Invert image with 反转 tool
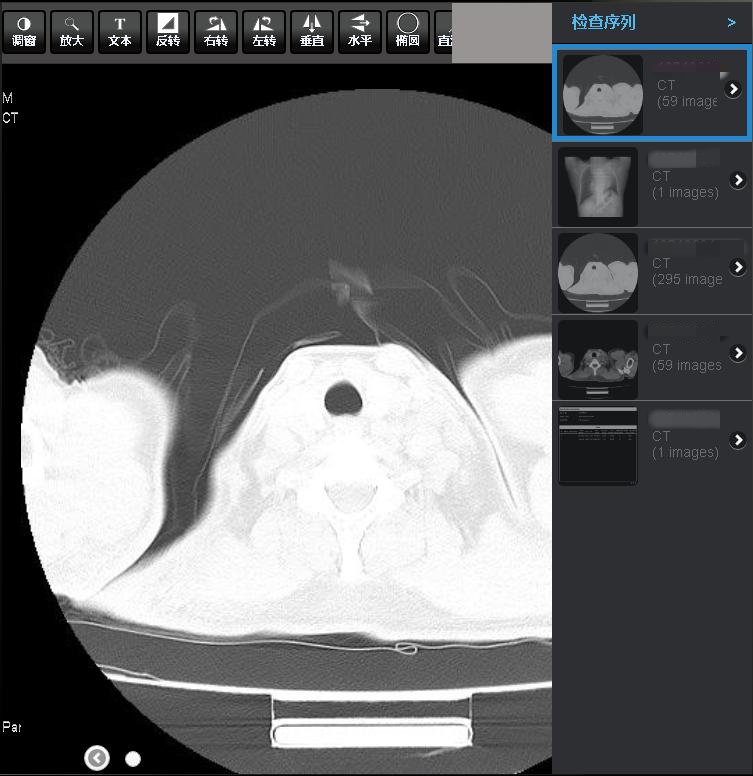753x776 pixels. (168, 32)
